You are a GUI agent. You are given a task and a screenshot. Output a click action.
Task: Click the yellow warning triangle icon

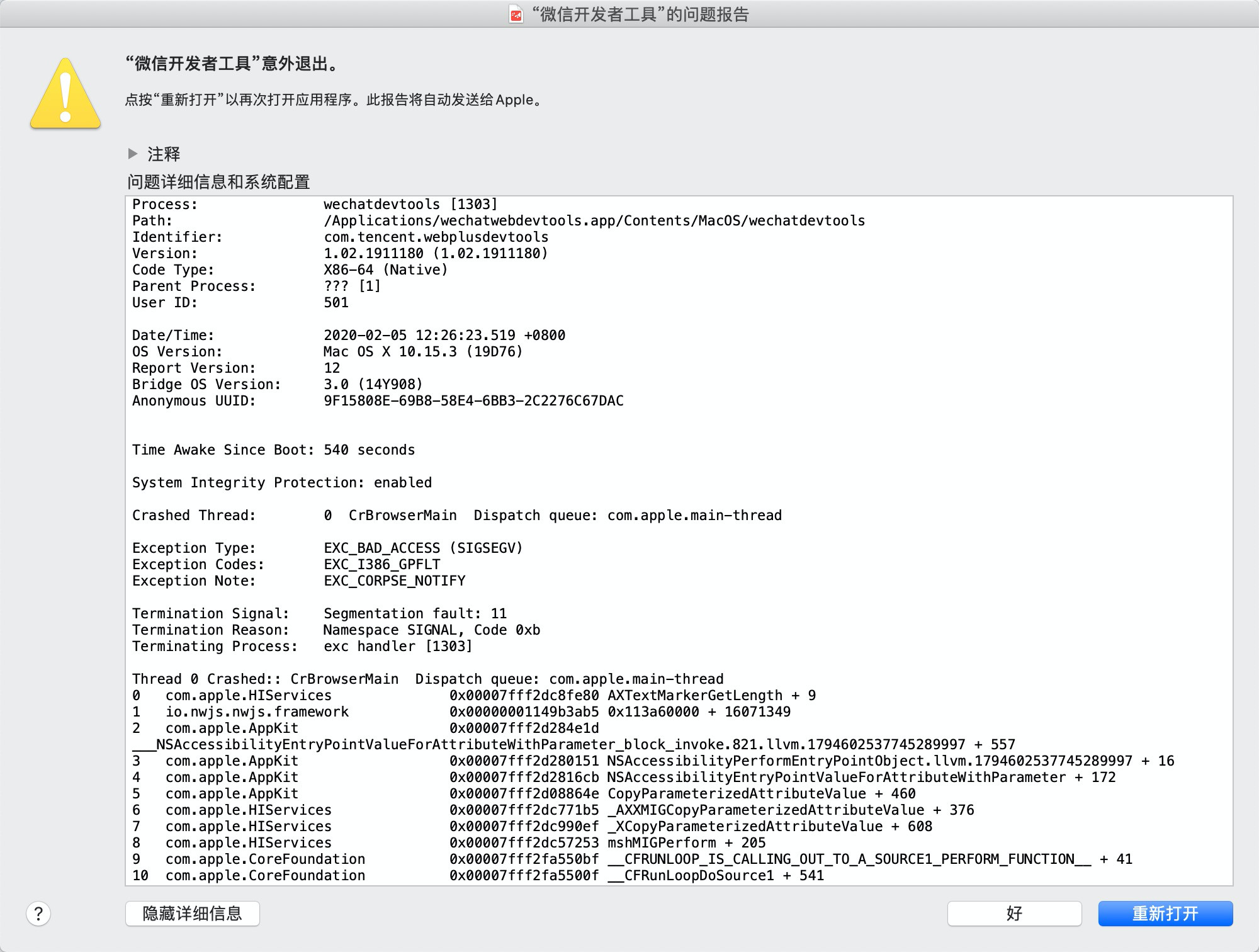tap(65, 94)
